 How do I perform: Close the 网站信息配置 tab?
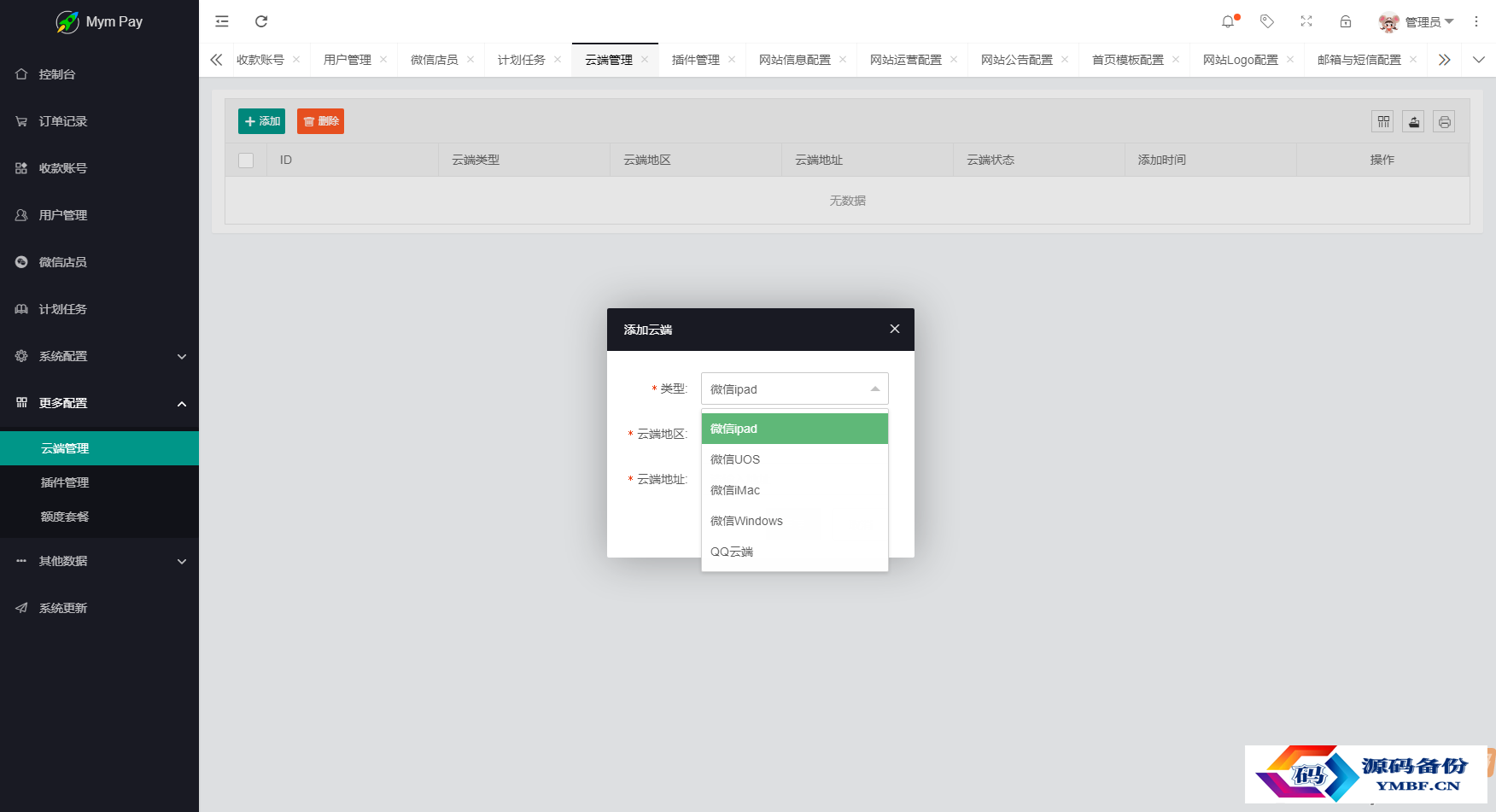point(843,60)
